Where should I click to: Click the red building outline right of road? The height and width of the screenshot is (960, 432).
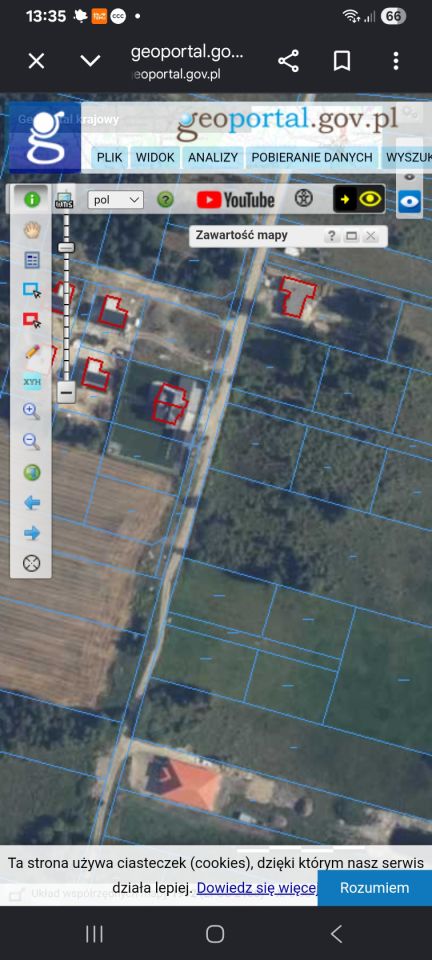tap(297, 296)
